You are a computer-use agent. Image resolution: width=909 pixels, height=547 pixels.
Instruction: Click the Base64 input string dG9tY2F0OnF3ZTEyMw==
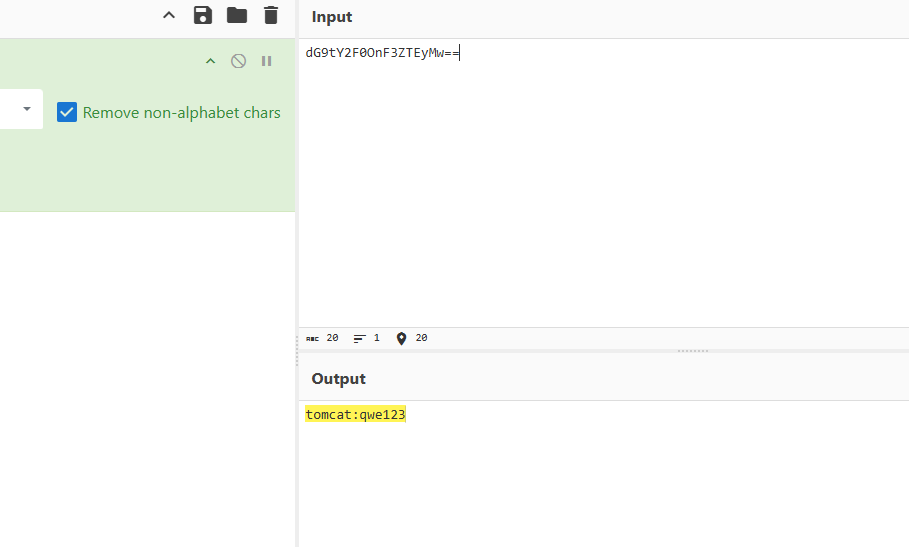(382, 53)
